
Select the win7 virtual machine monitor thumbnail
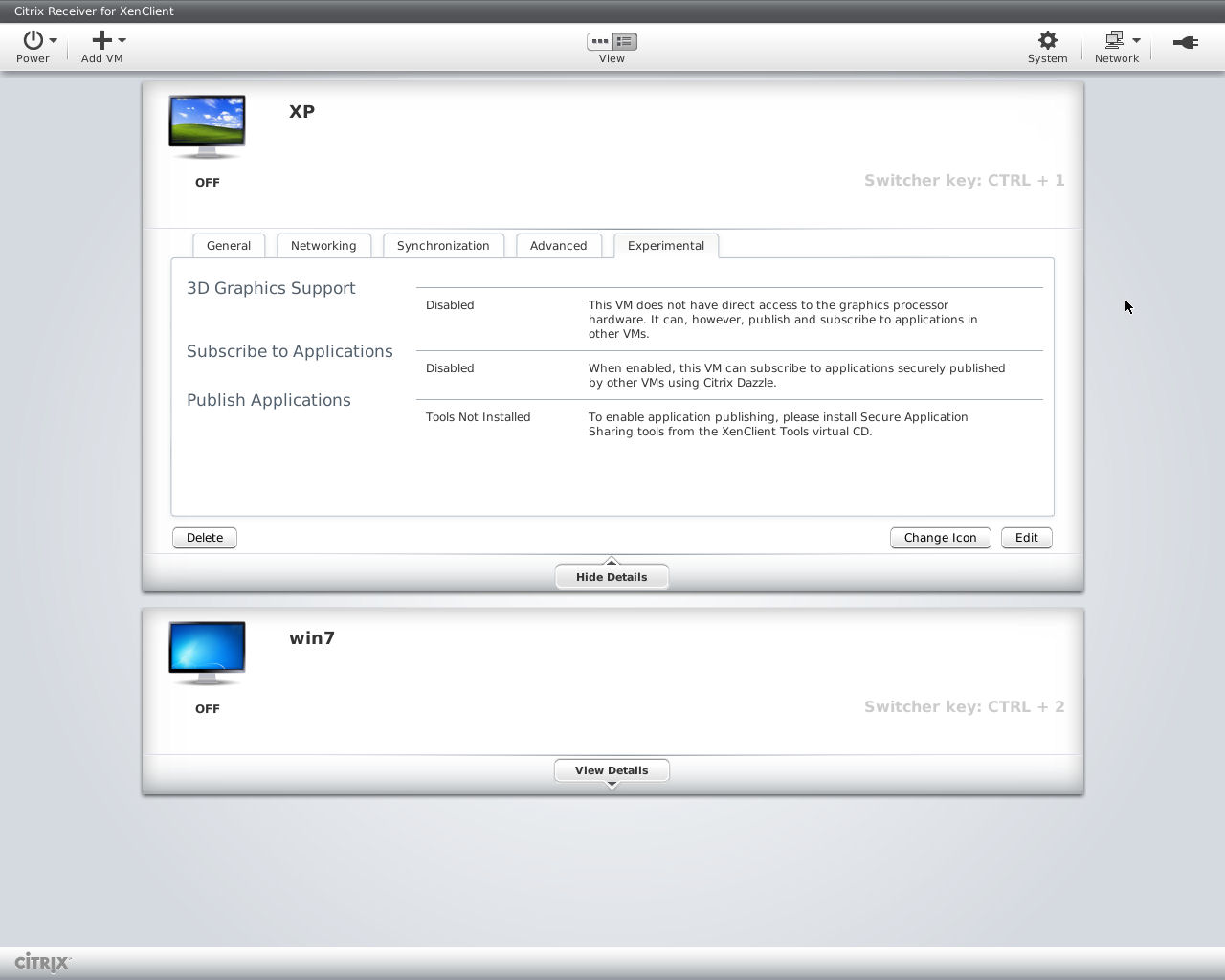click(207, 653)
